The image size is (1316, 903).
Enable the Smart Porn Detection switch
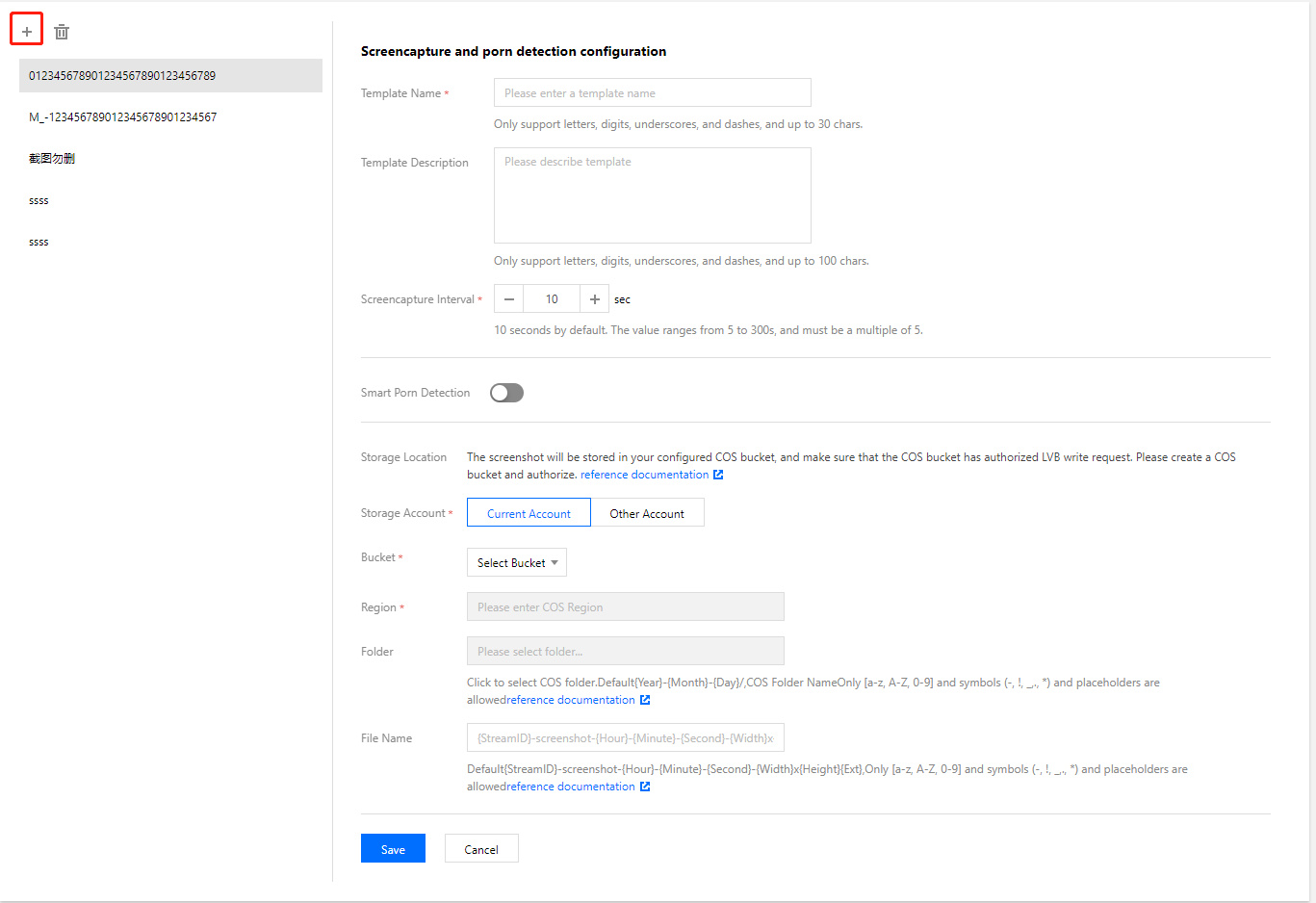(x=506, y=393)
